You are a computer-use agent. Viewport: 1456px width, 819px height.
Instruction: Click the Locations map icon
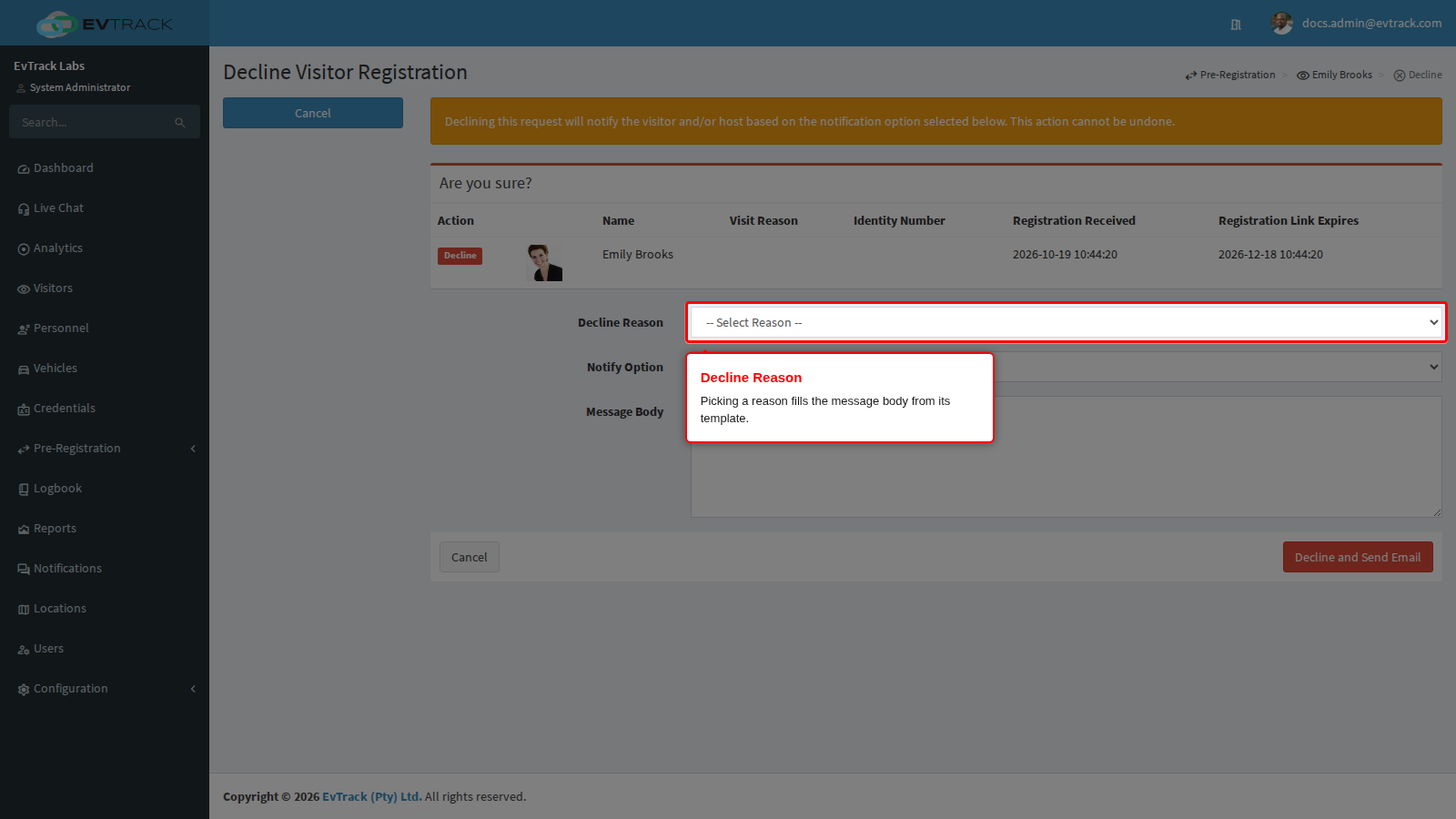(24, 610)
